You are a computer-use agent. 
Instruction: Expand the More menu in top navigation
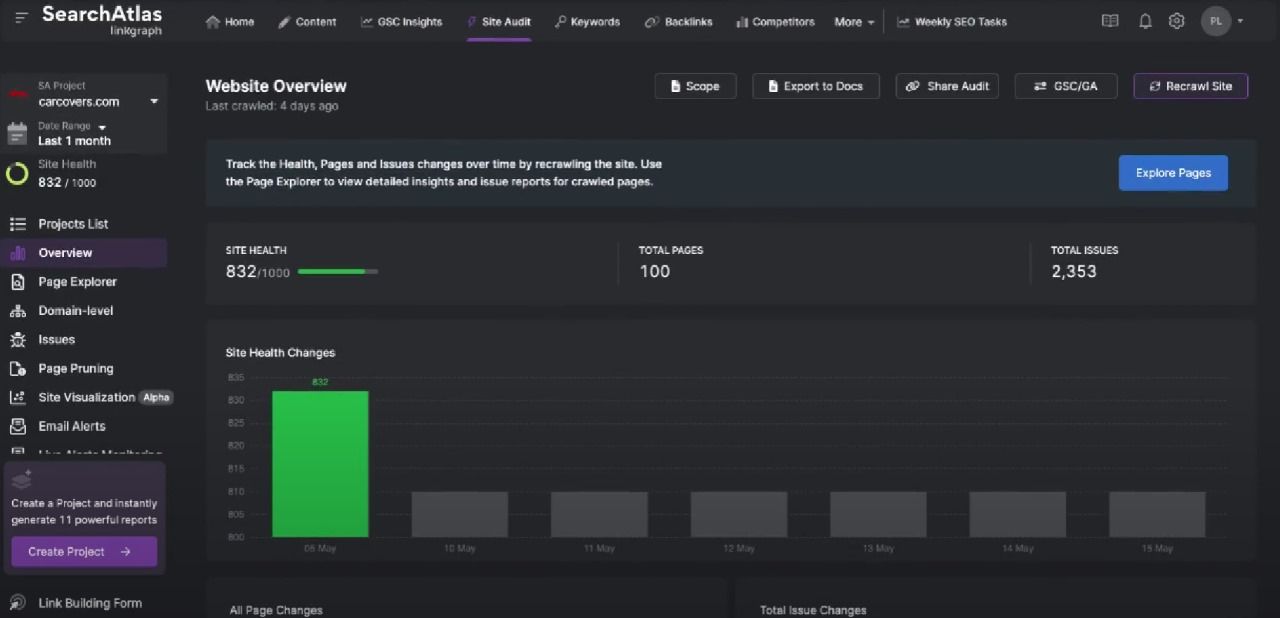(854, 22)
